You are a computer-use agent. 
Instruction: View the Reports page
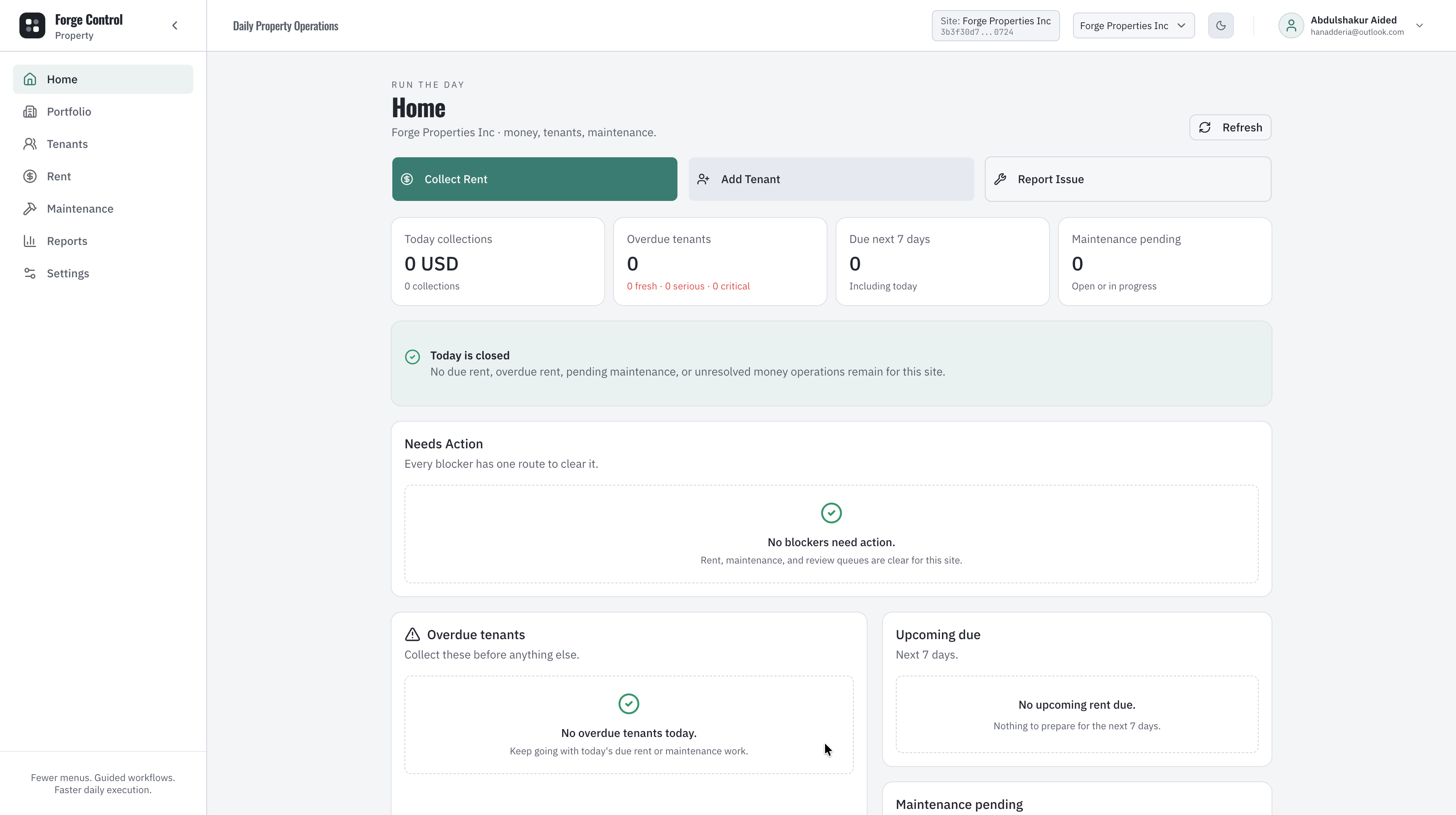[103, 241]
